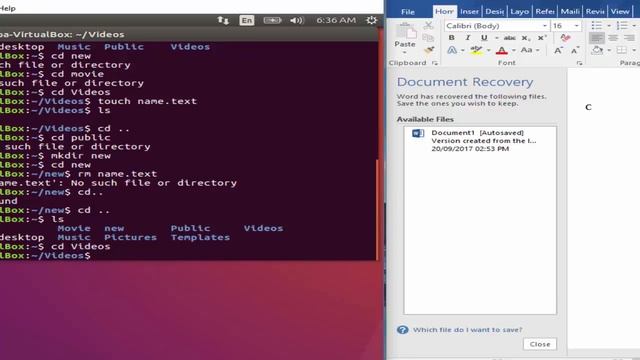The image size is (640, 360).
Task: Click Clear All Formatting icon
Action: click(x=565, y=38)
